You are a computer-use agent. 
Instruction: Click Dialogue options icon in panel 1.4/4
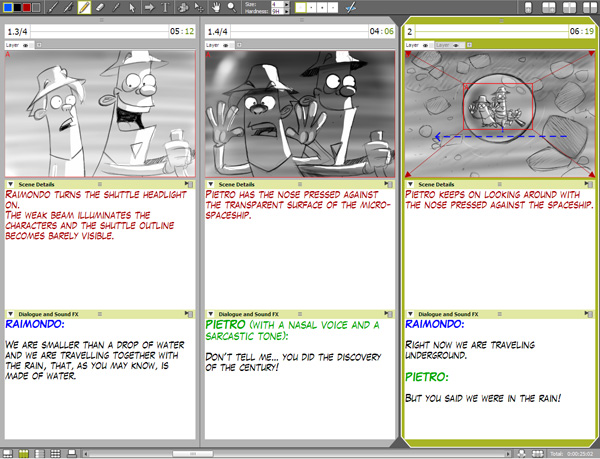[x=389, y=314]
